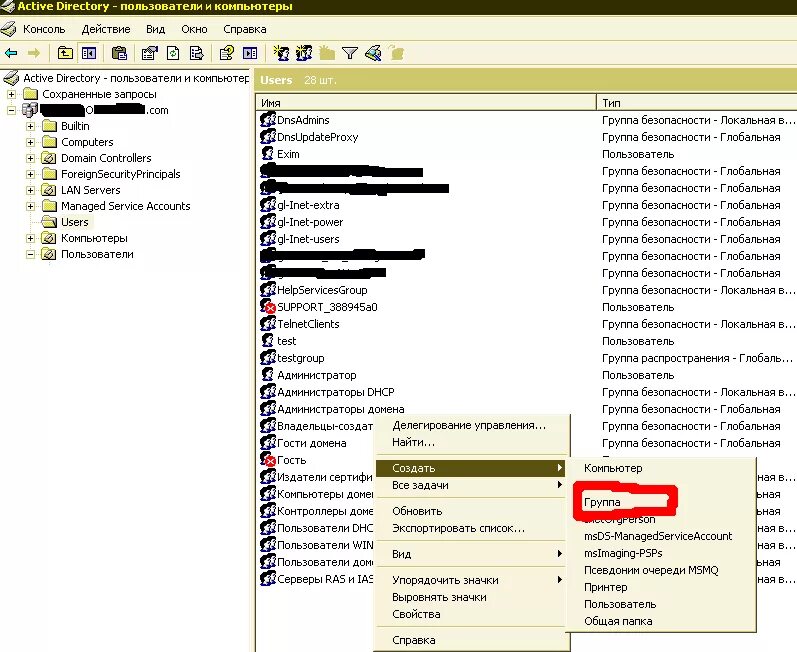Select gl-Inet-power in the list
The width and height of the screenshot is (797, 652).
pyautogui.click(x=310, y=222)
